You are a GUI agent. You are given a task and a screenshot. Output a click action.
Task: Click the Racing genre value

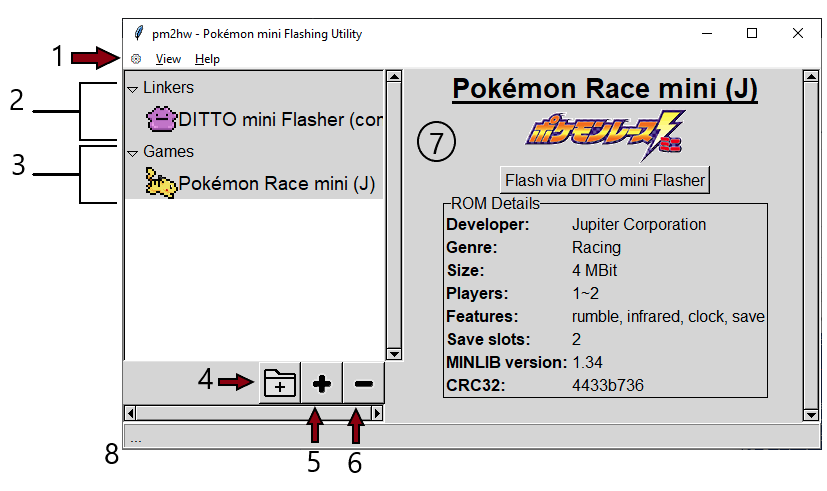[597, 247]
